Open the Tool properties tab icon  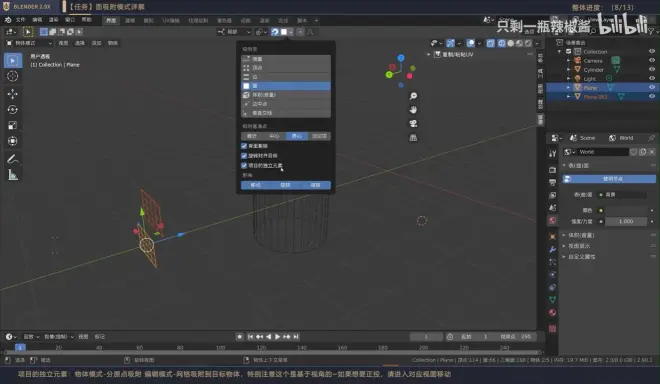click(x=553, y=154)
